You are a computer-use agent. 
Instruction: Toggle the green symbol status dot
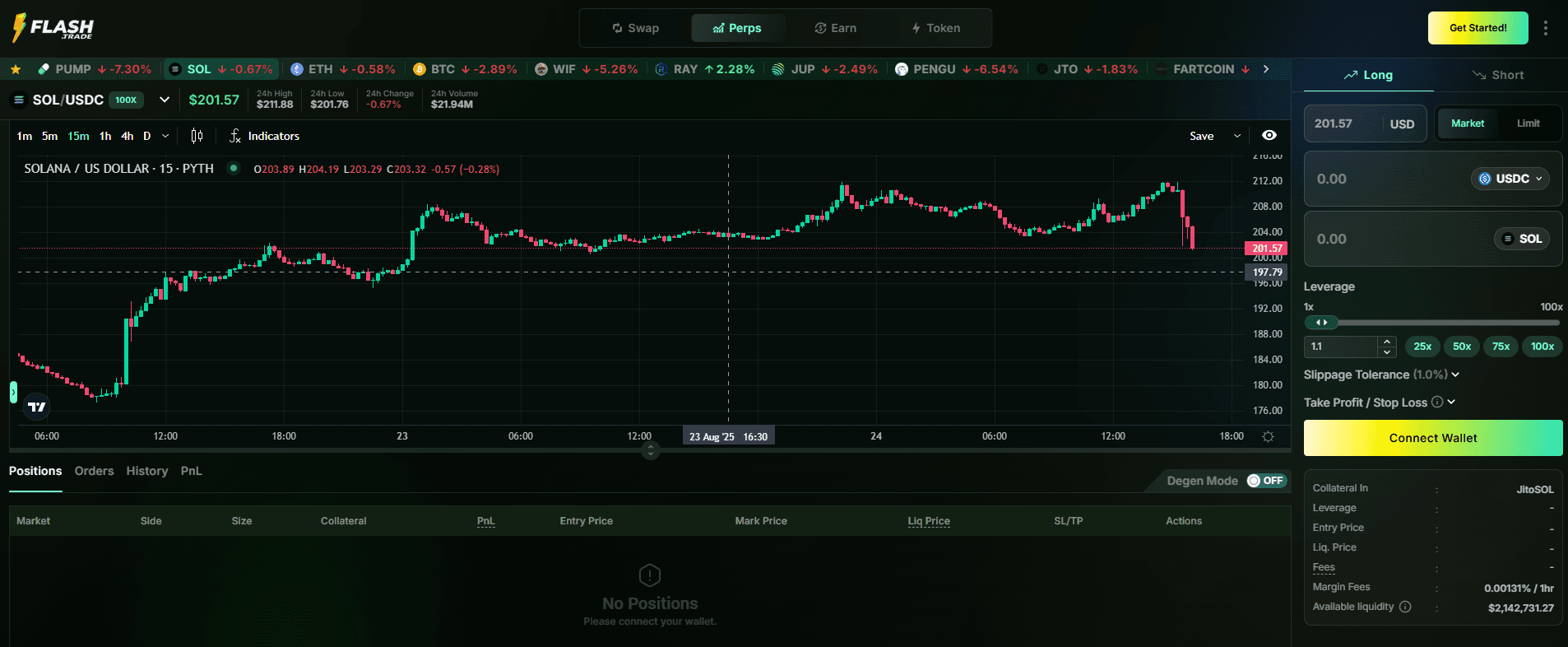point(234,168)
